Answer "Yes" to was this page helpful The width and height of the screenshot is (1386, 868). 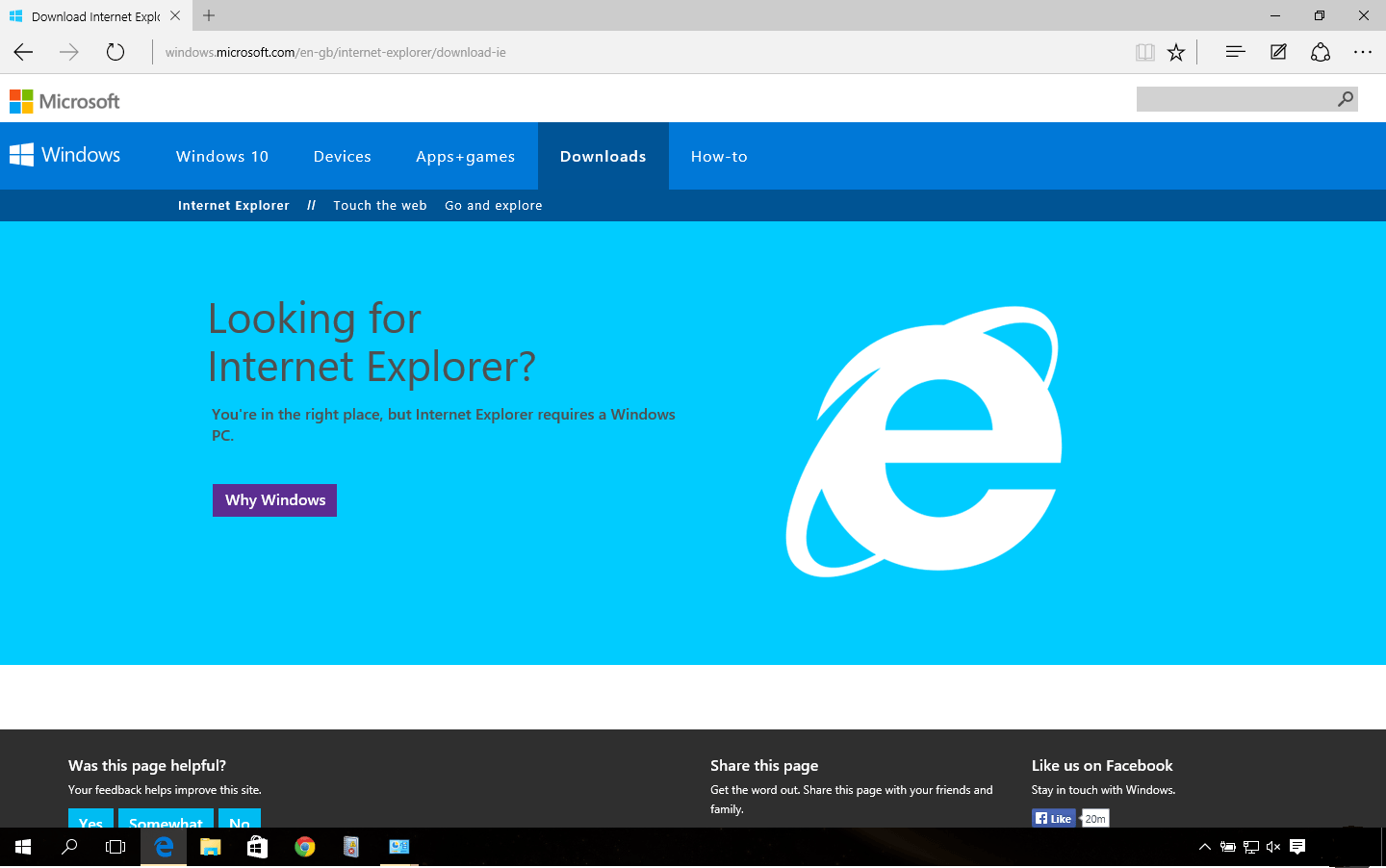90,823
